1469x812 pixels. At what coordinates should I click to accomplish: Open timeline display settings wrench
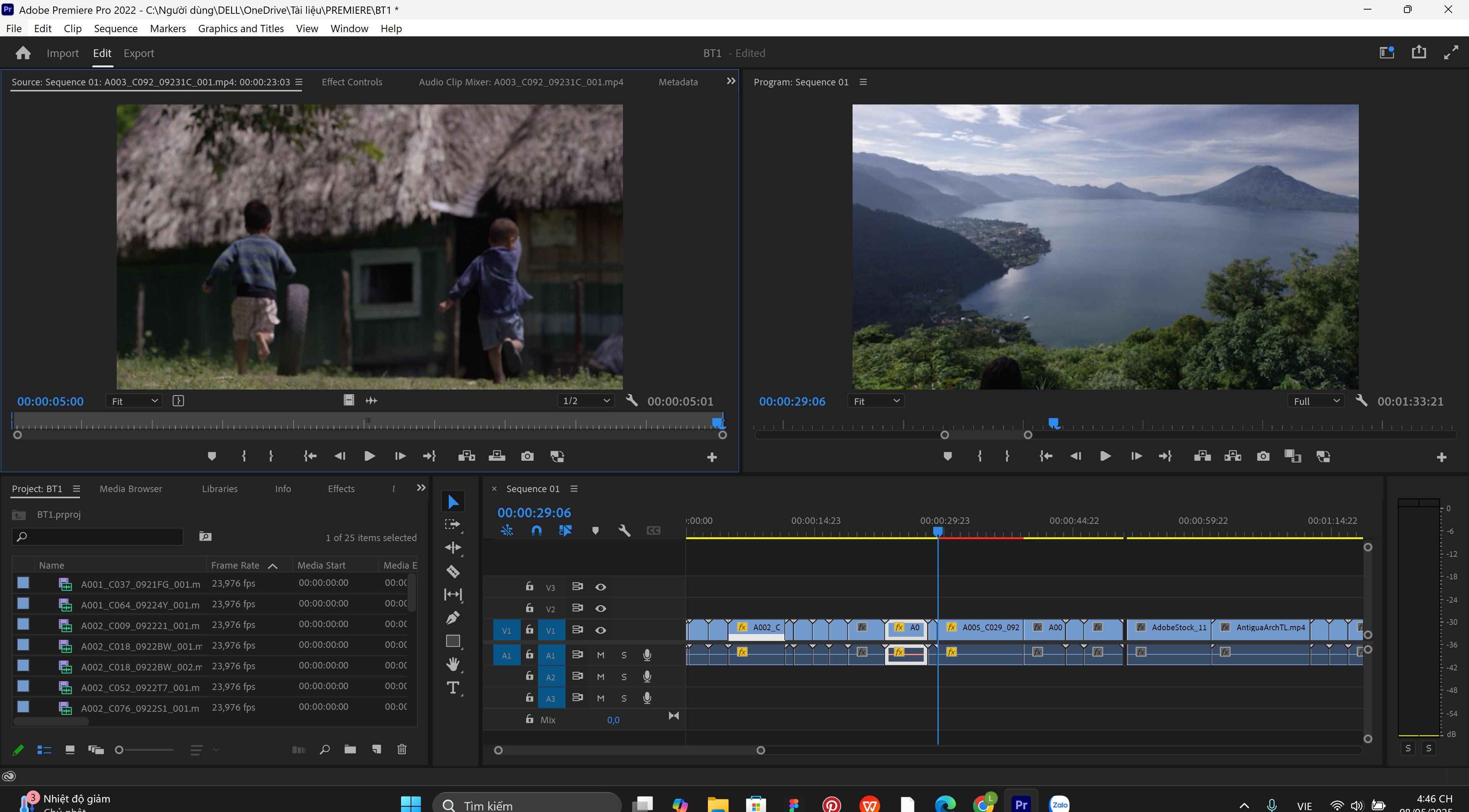pyautogui.click(x=624, y=530)
